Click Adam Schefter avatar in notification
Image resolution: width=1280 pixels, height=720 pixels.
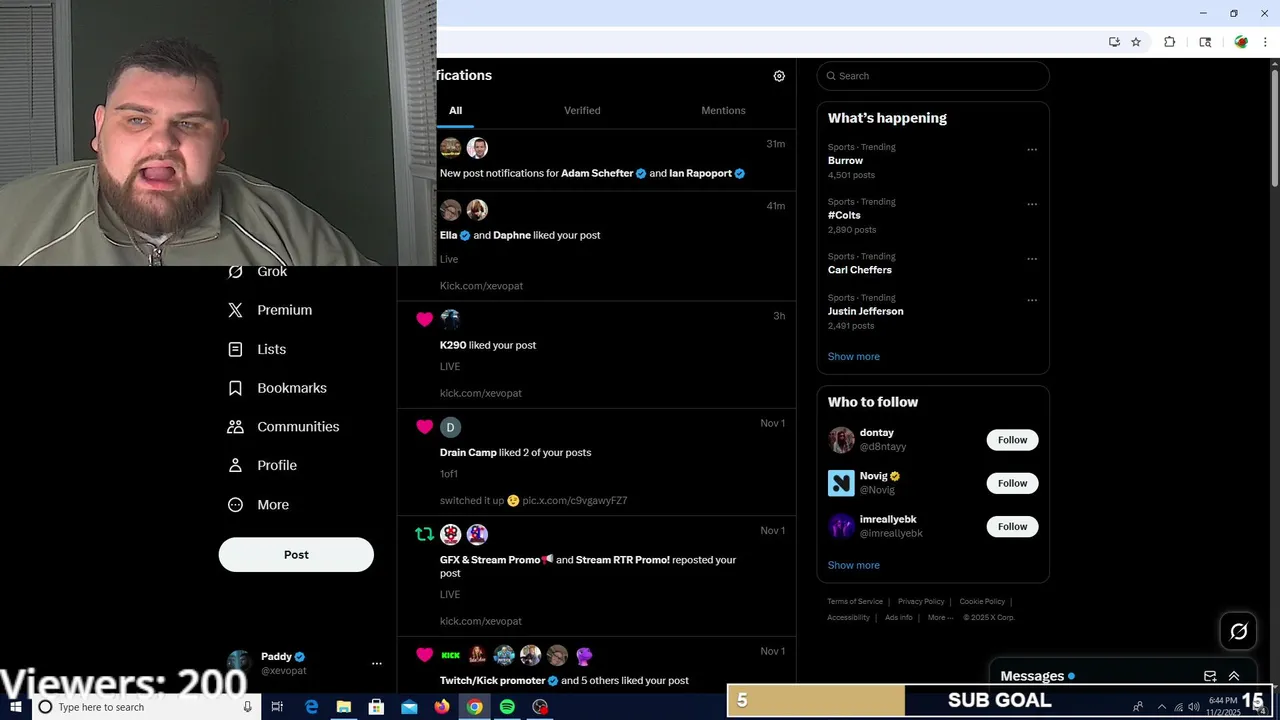pyautogui.click(x=451, y=148)
